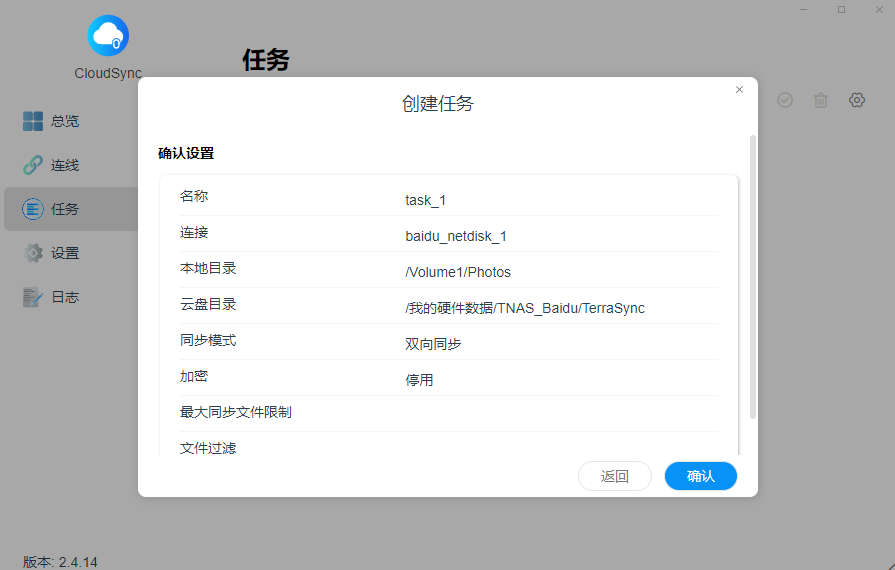The height and width of the screenshot is (570, 895).
Task: Click the 停用 encryption value
Action: [x=419, y=380]
